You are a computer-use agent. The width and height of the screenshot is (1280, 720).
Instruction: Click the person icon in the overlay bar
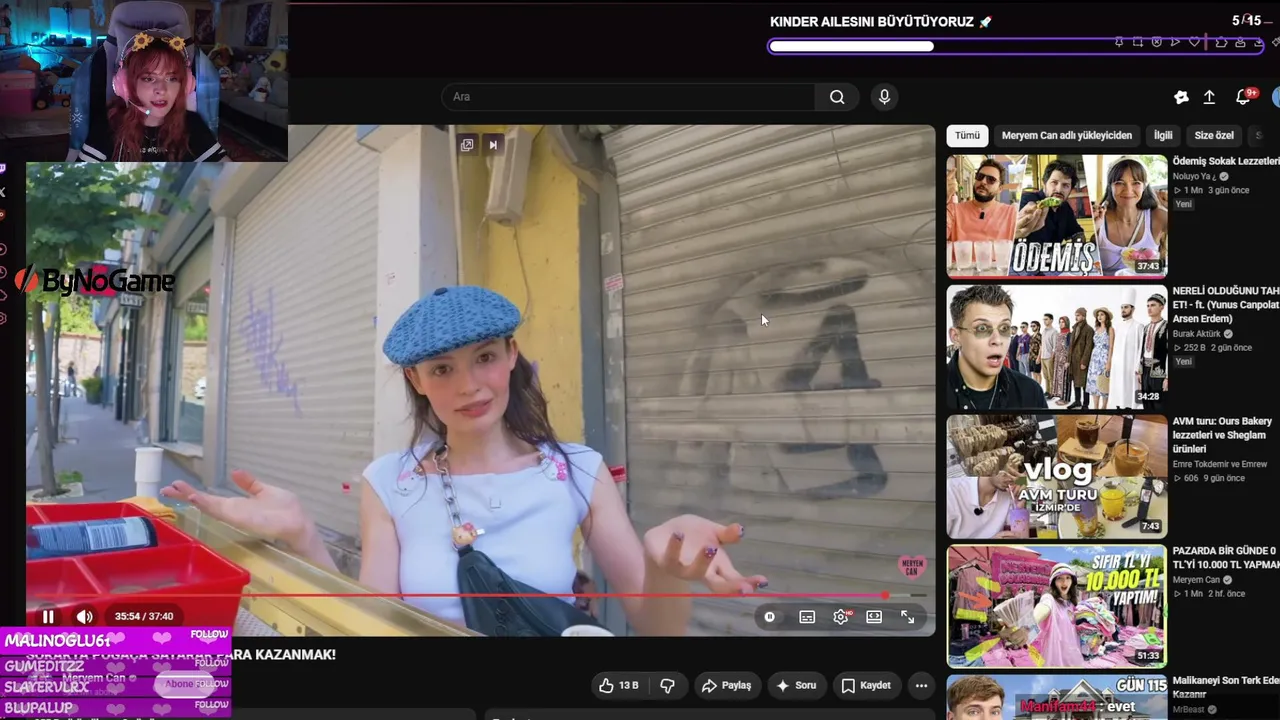pyautogui.click(x=1241, y=42)
